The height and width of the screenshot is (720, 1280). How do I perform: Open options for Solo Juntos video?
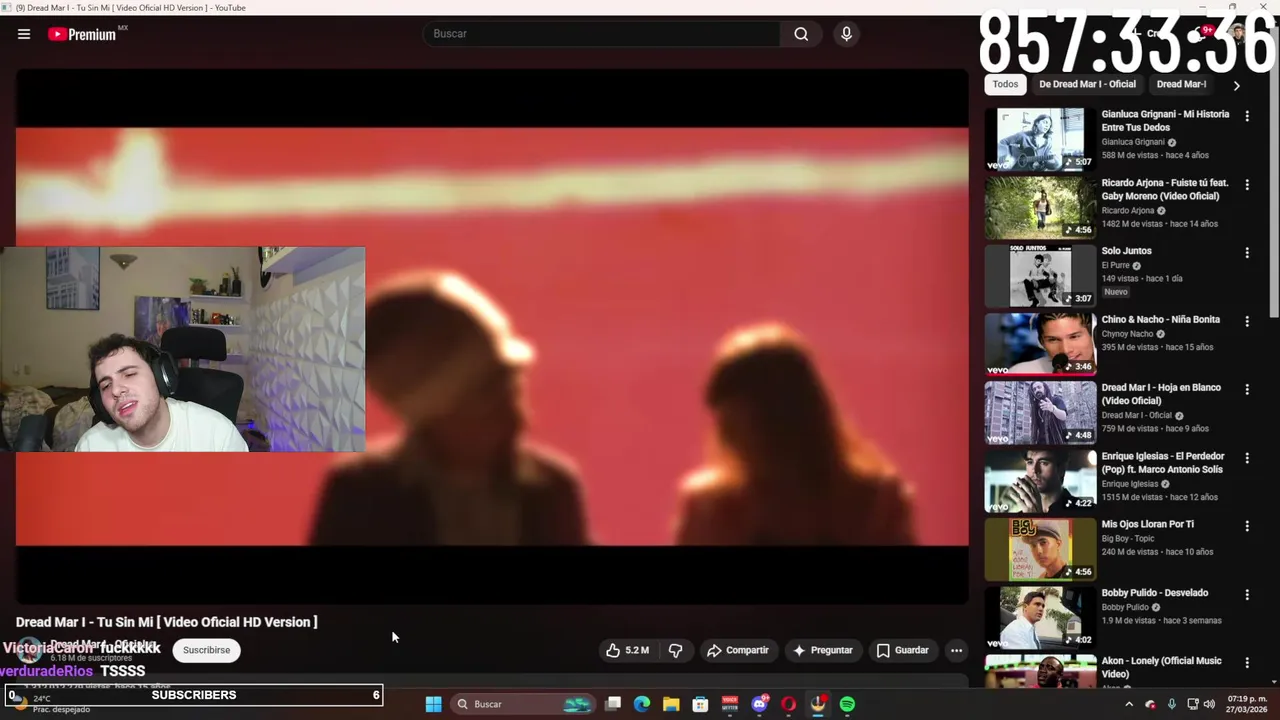point(1246,253)
